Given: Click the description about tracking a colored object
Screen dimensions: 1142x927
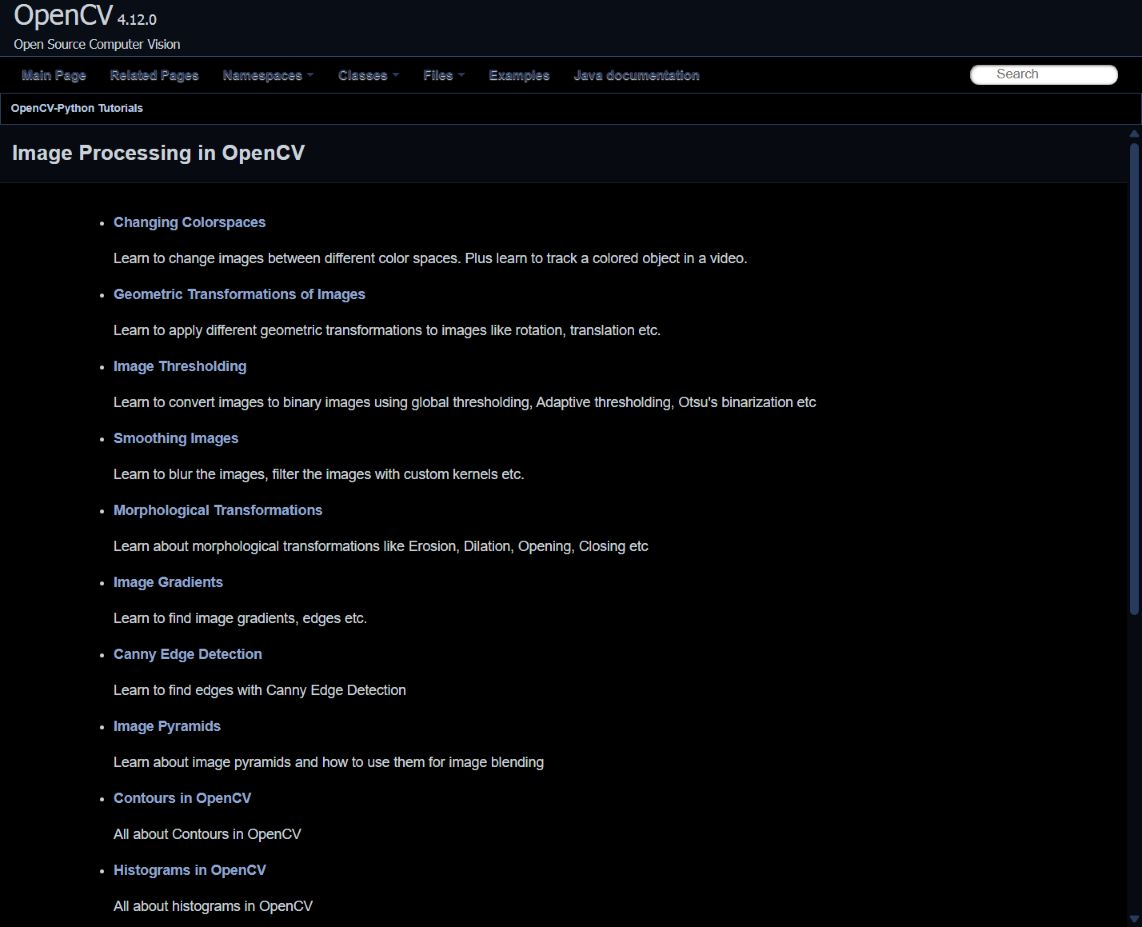Looking at the screenshot, I should 430,259.
